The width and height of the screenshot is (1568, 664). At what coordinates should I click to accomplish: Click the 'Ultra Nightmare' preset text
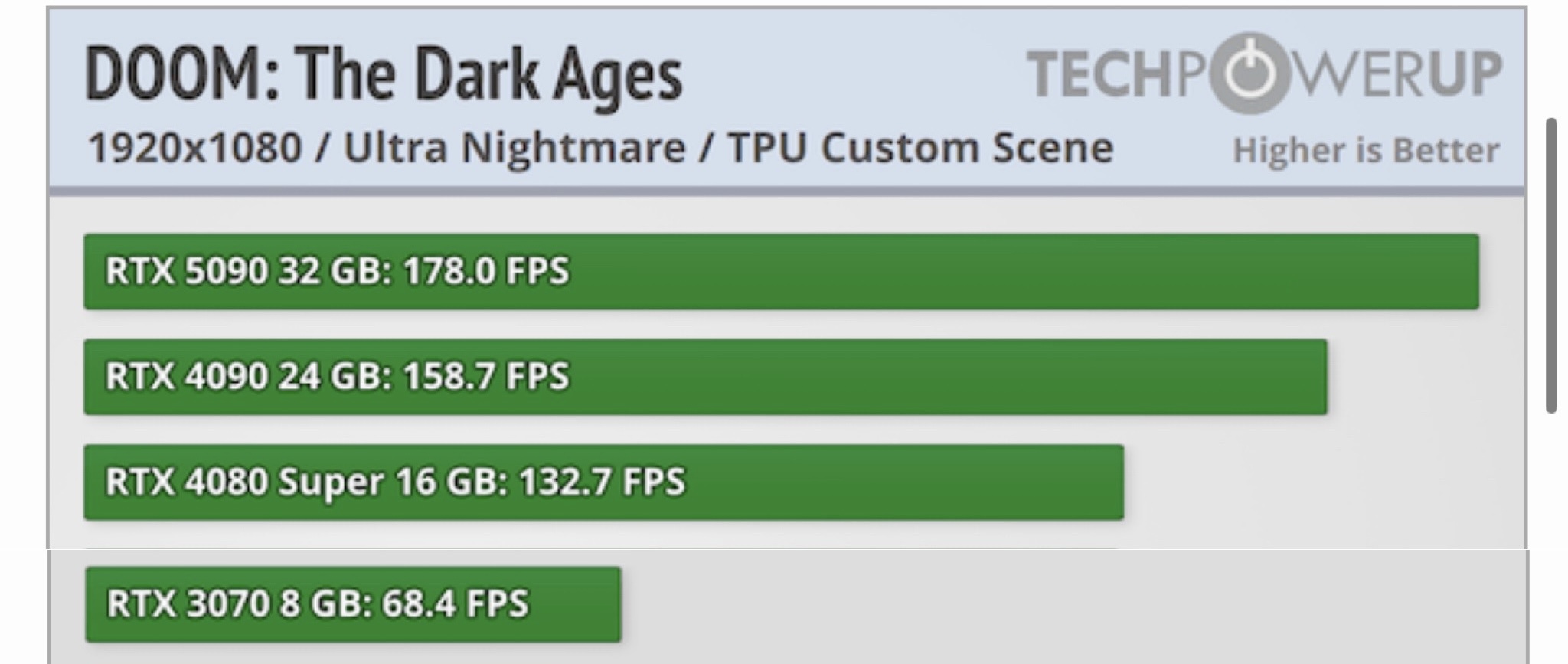pyautogui.click(x=514, y=148)
